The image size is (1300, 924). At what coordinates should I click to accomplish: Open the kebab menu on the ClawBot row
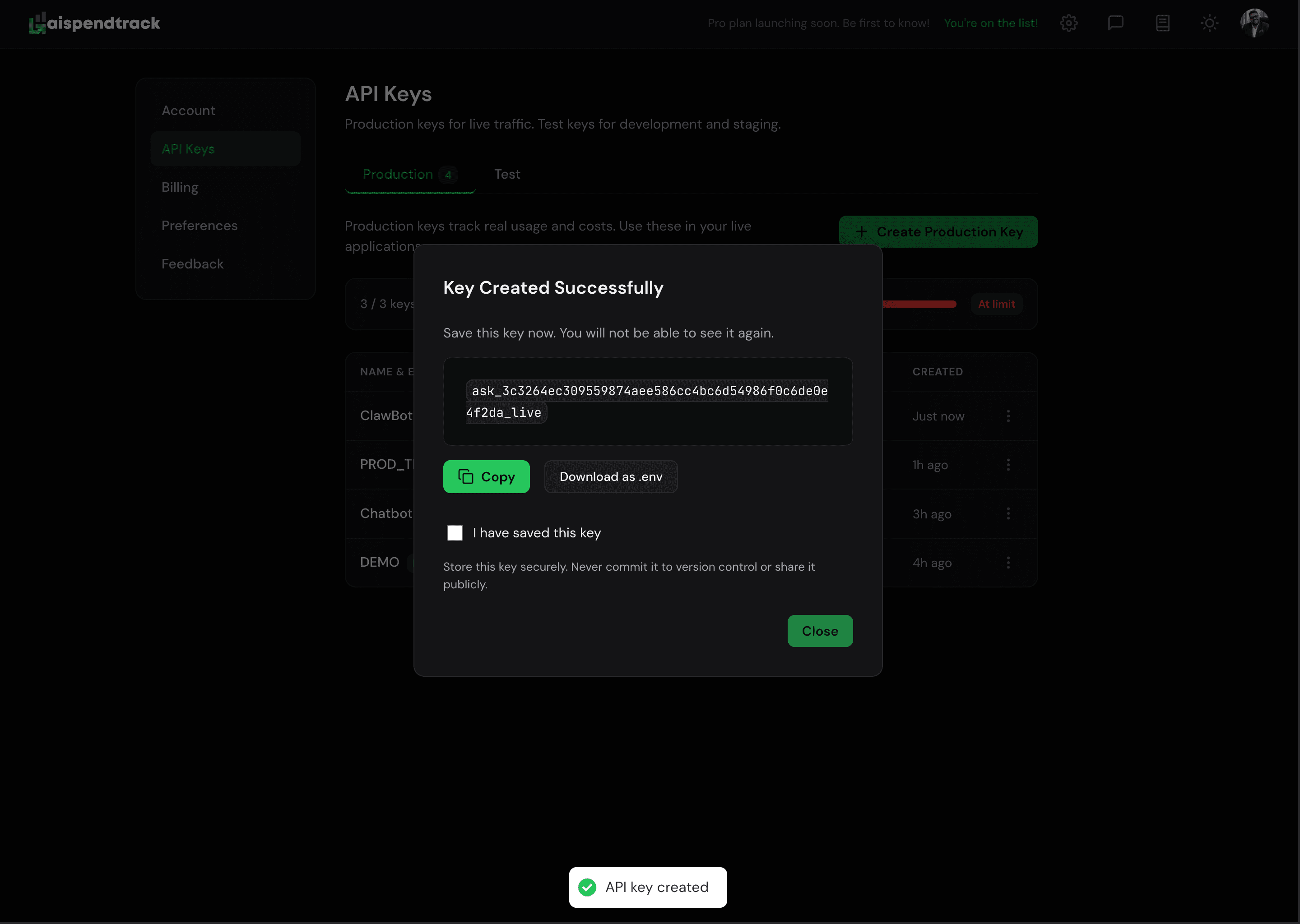[x=1008, y=416]
